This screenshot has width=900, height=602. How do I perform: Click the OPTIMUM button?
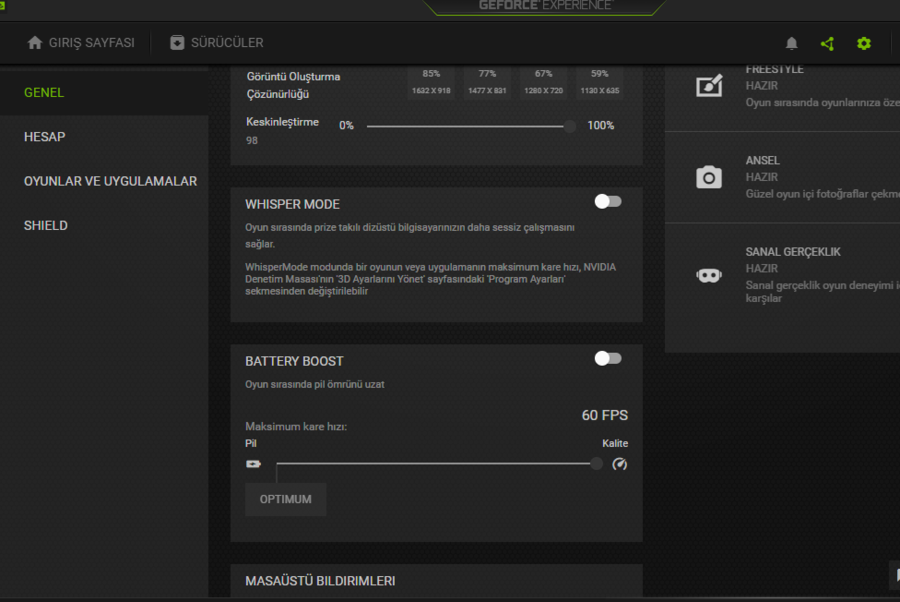285,499
